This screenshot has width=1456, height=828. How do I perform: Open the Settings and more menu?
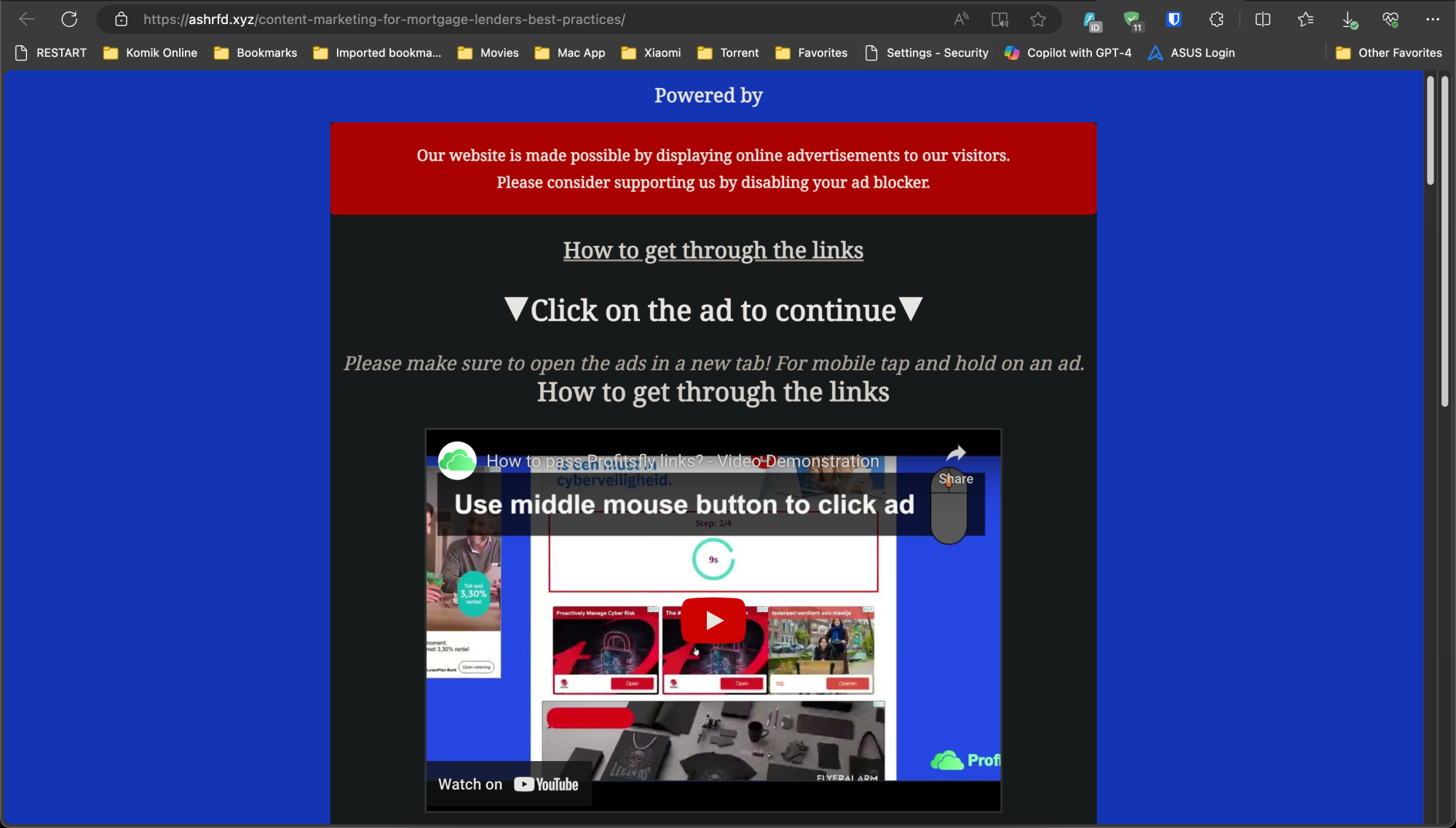[1432, 20]
